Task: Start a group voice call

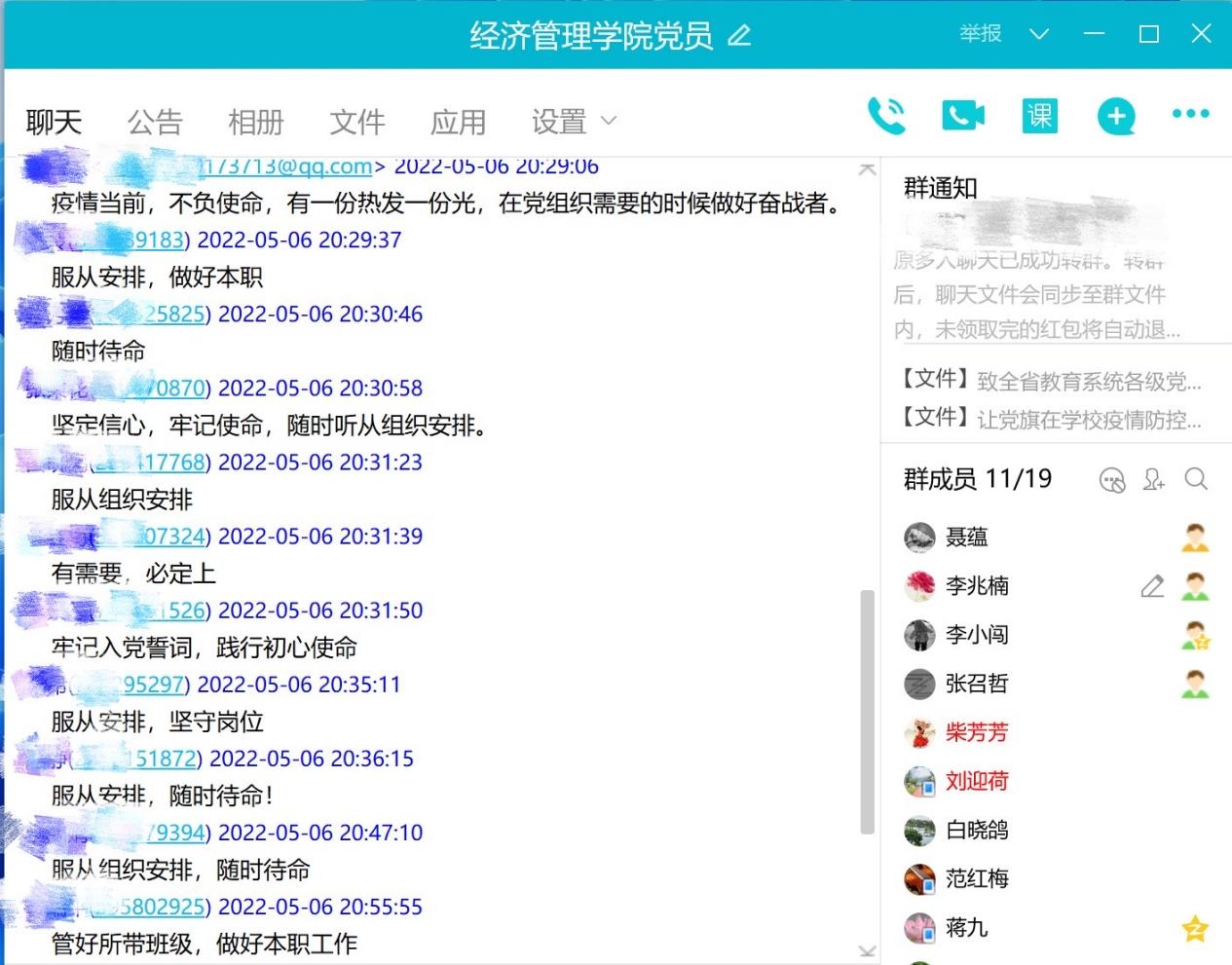Action: pyautogui.click(x=886, y=116)
